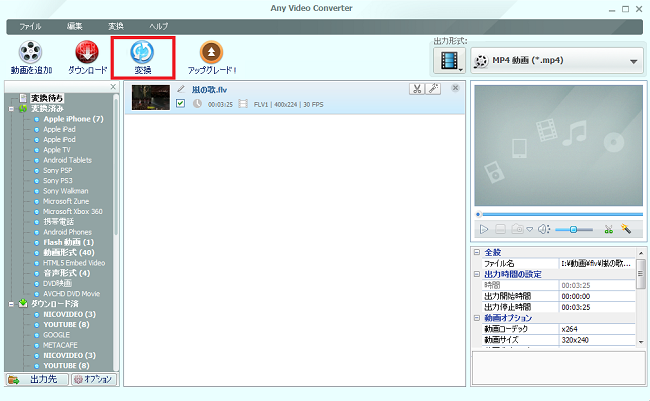Select Apple iPad tree item
Viewport: 650px width, 401px height.
(x=59, y=129)
